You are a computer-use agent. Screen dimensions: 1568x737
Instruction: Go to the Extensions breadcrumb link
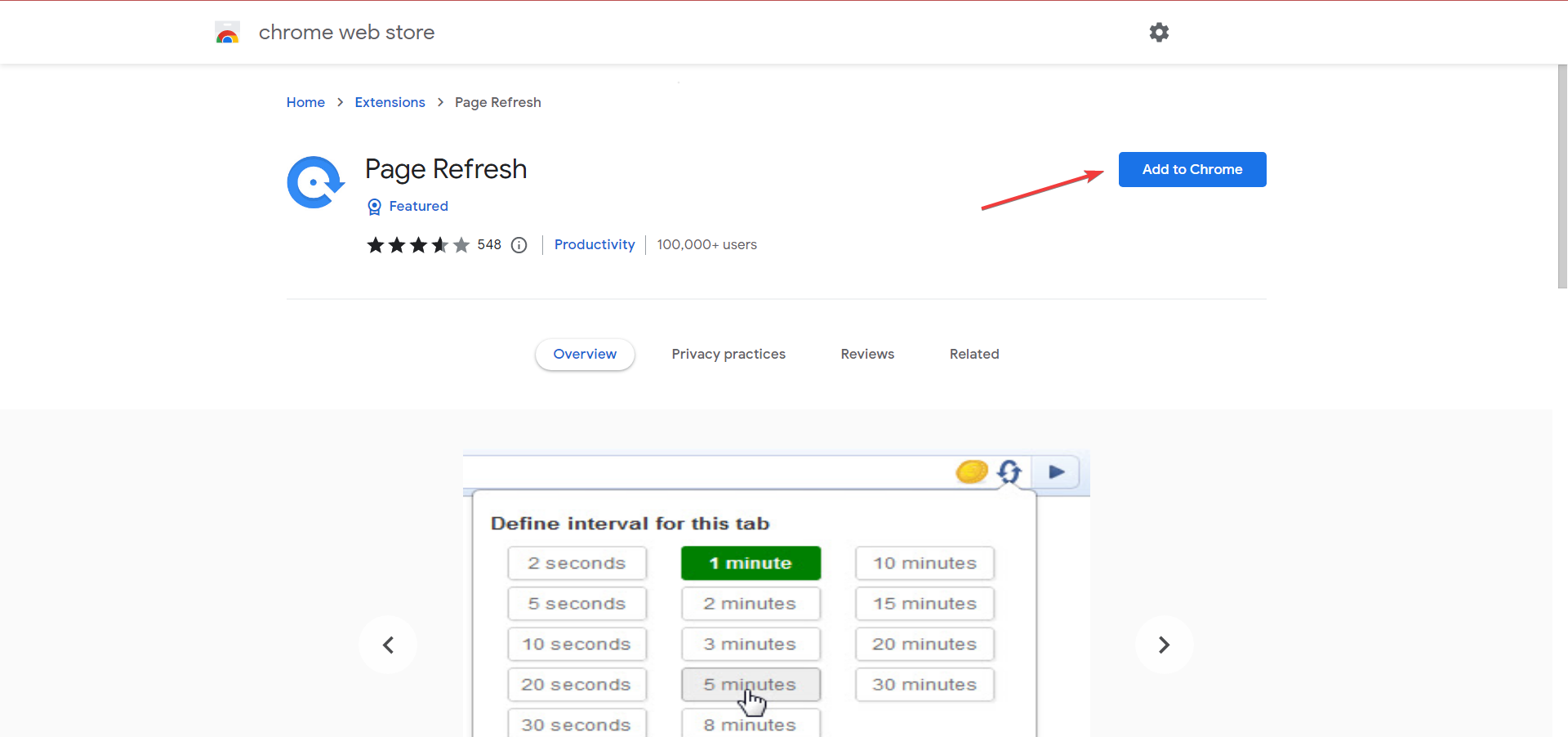(x=390, y=102)
